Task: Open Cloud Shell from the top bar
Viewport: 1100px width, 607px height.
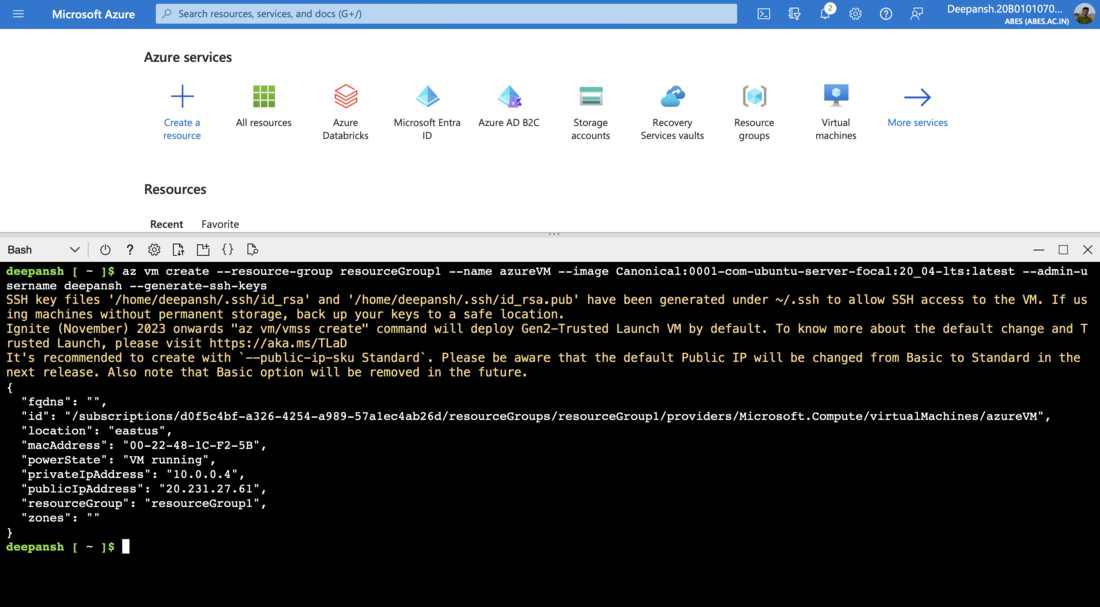Action: 763,13
